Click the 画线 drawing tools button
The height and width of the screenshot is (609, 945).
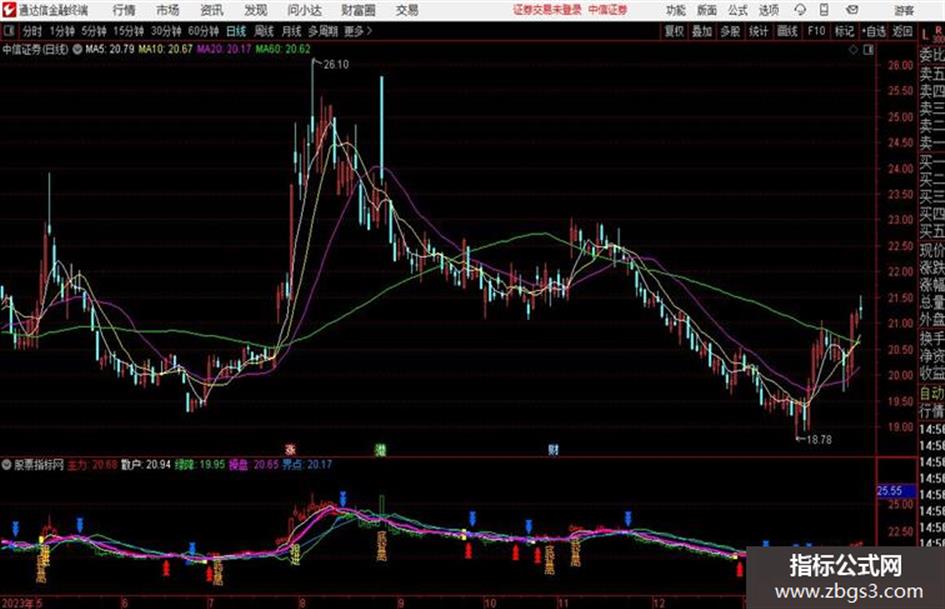787,31
